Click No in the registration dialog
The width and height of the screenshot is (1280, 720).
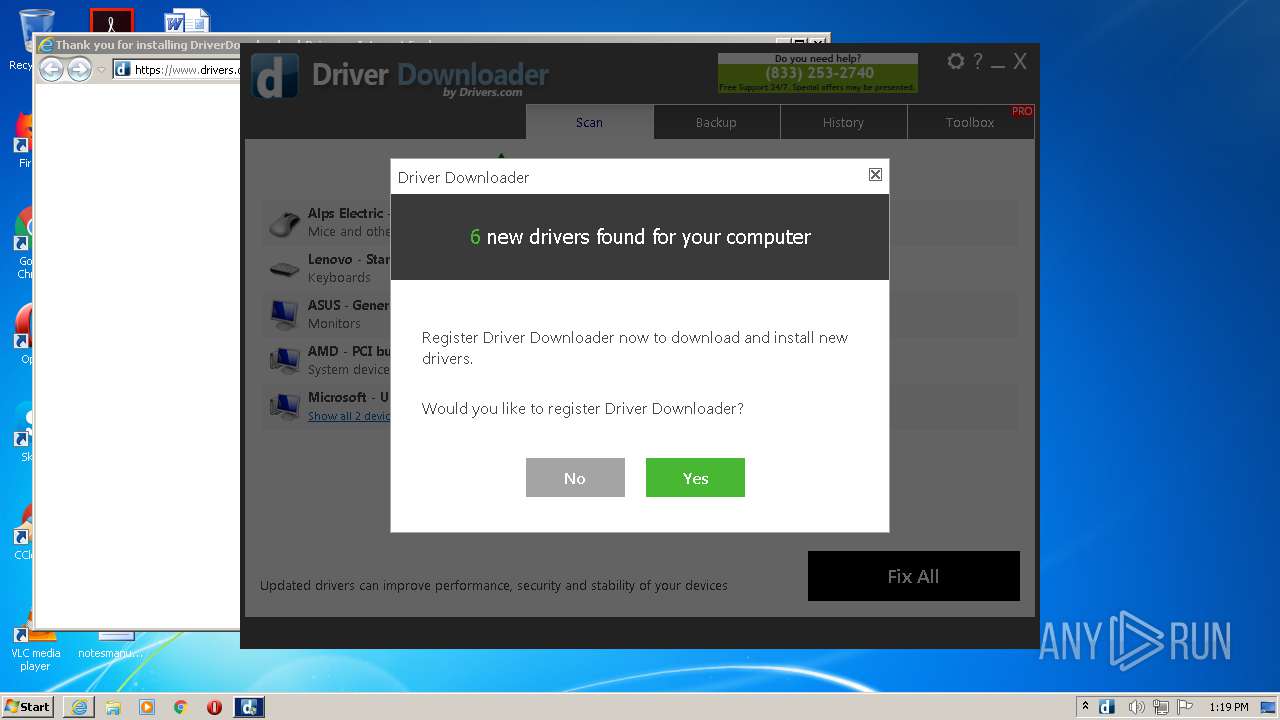coord(575,477)
